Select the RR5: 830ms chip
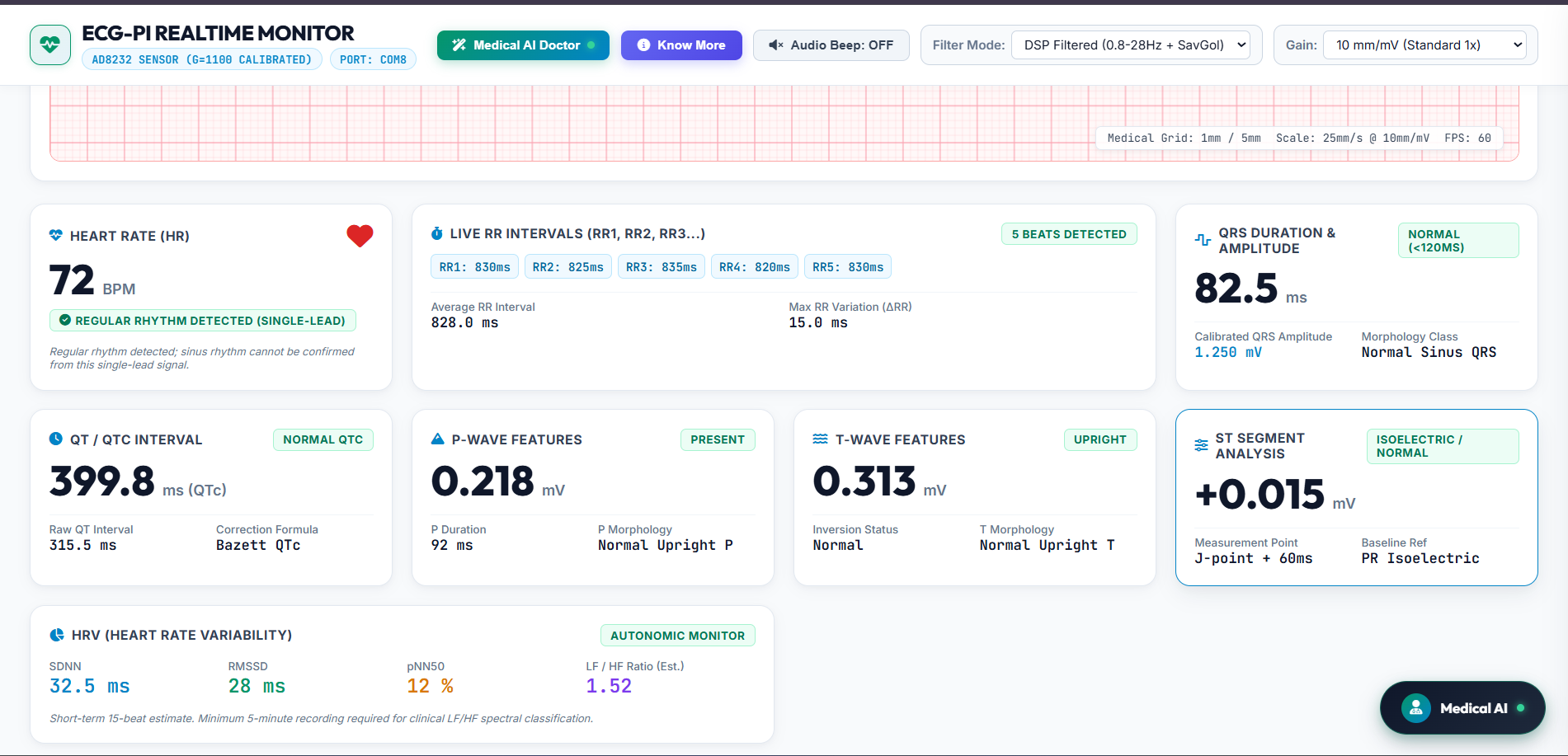The height and width of the screenshot is (756, 1568). [848, 267]
